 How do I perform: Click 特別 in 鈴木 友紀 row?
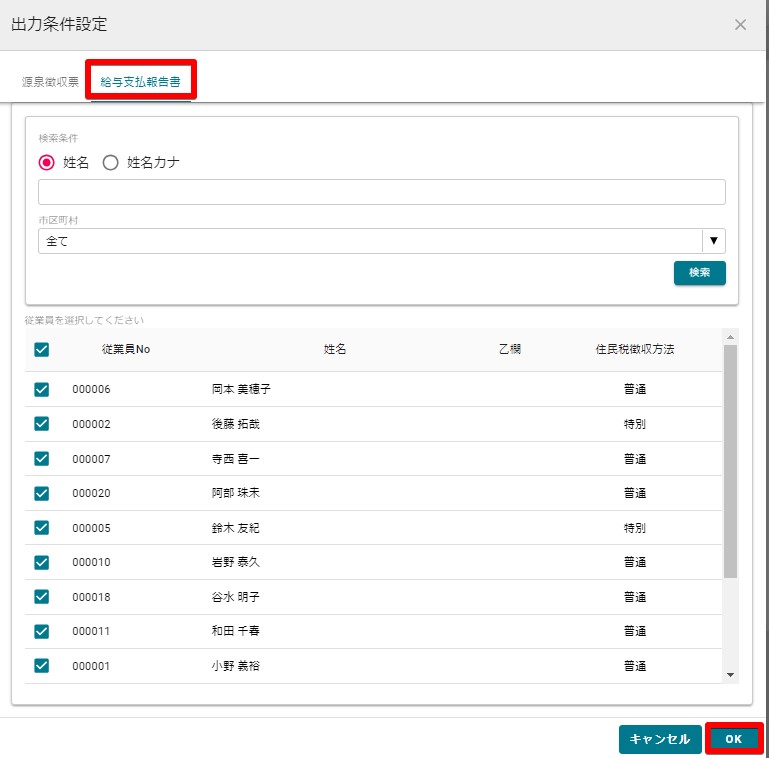635,528
